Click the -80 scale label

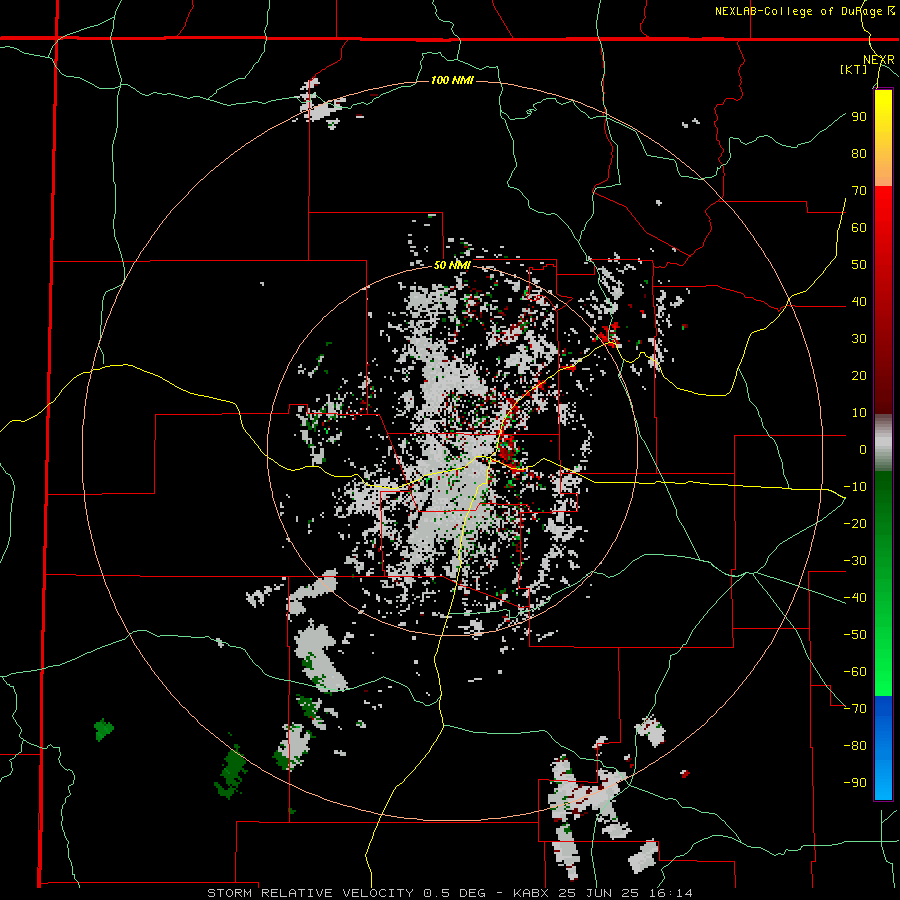click(855, 746)
